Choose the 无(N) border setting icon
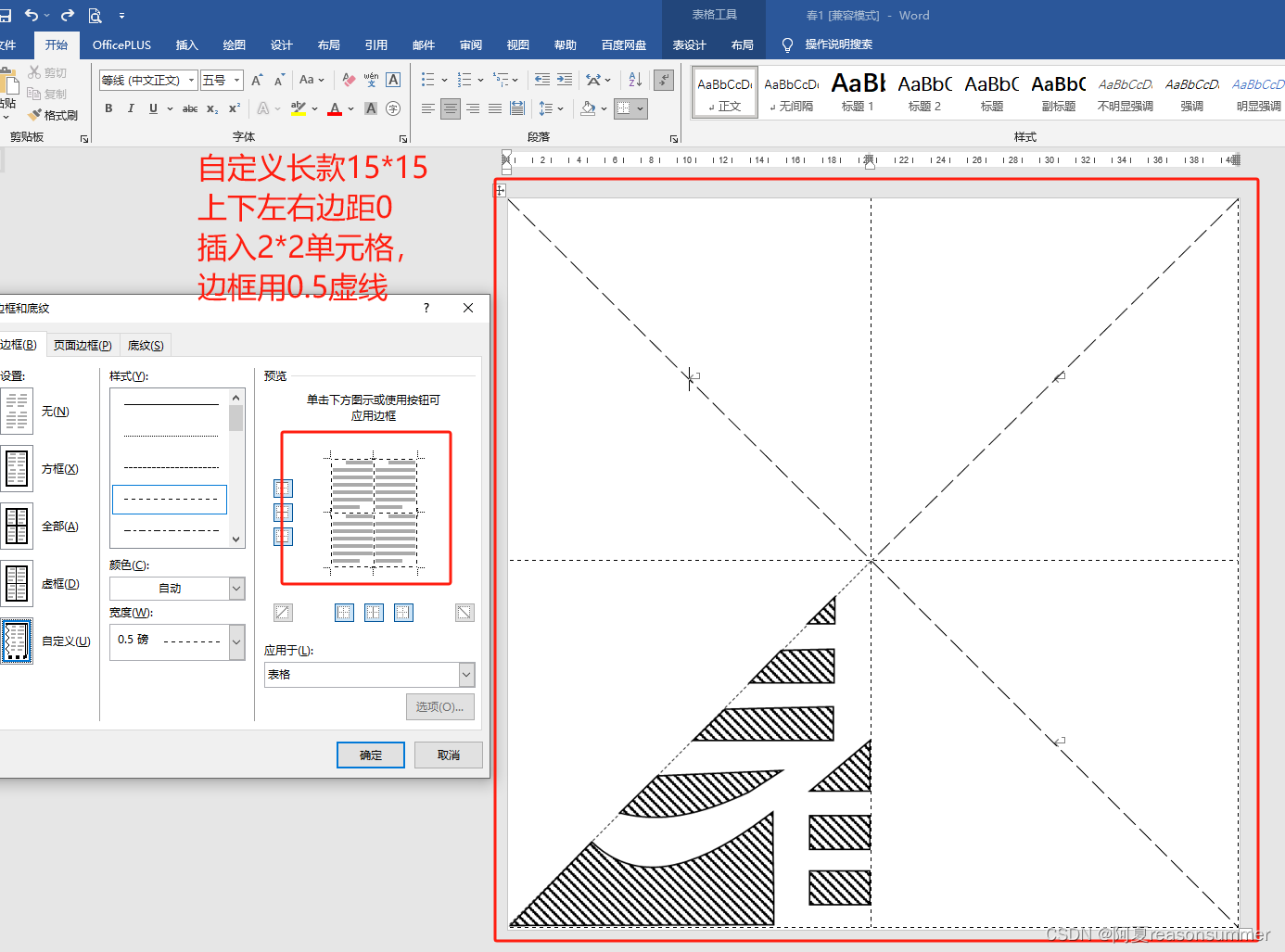The height and width of the screenshot is (952, 1285). tap(17, 411)
